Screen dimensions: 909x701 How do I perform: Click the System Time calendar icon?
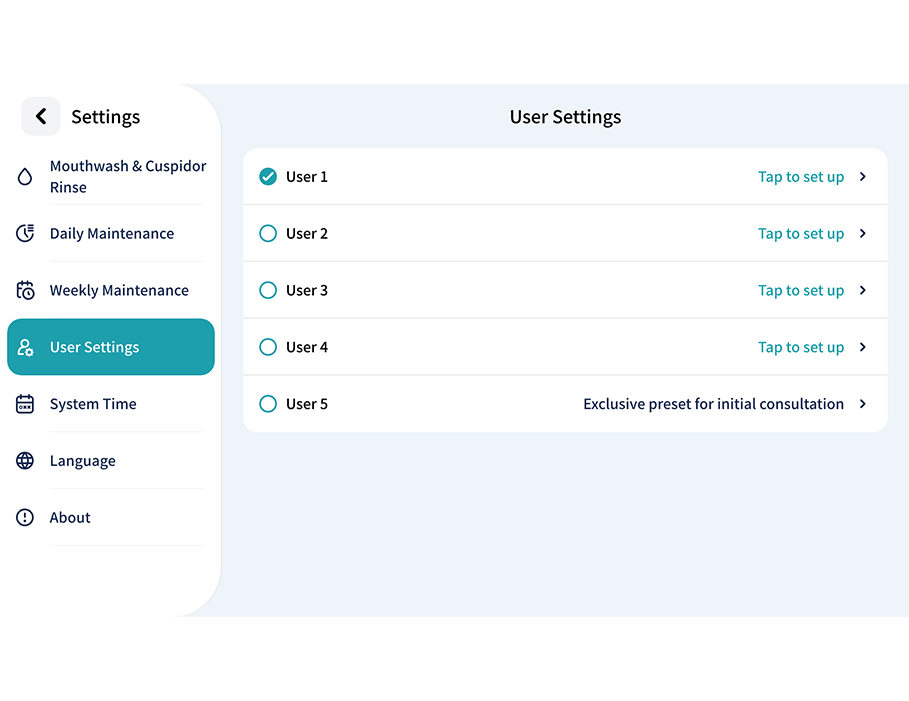click(x=25, y=405)
